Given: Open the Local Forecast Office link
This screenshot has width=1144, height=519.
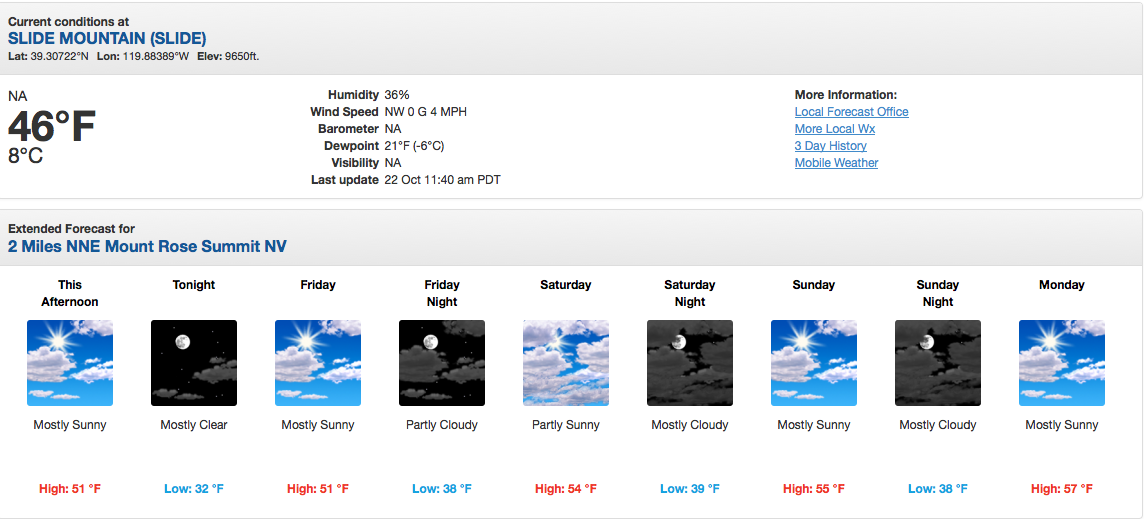Looking at the screenshot, I should [x=851, y=112].
